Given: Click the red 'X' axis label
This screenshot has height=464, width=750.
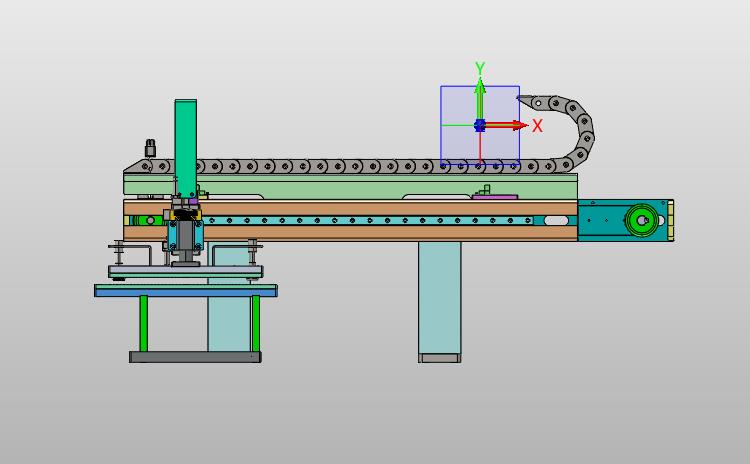Looking at the screenshot, I should click(x=537, y=126).
